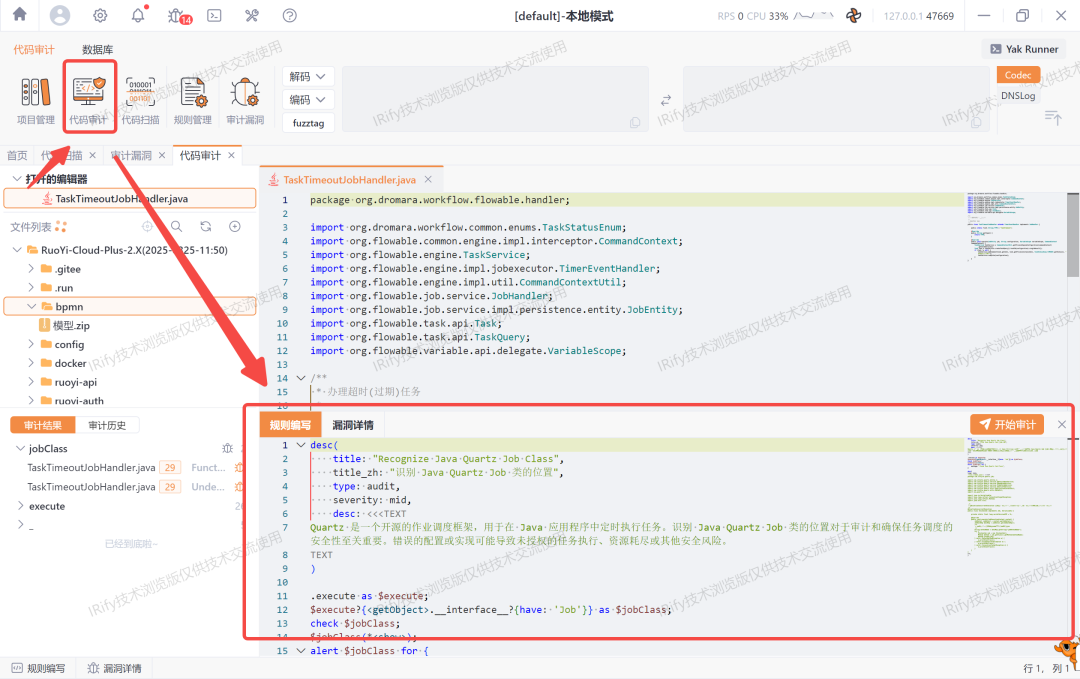The image size is (1080, 679).
Task: Switch to the 数据库 top menu
Action: tap(98, 50)
